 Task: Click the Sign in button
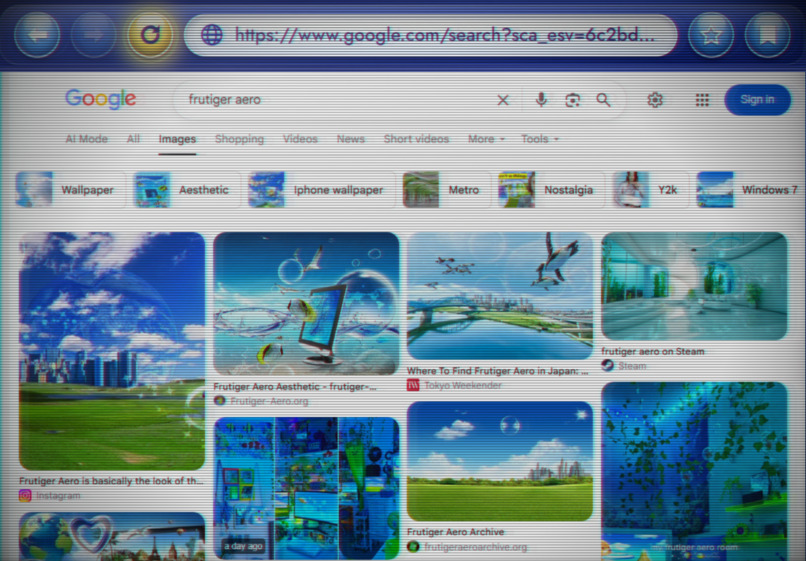(x=757, y=100)
